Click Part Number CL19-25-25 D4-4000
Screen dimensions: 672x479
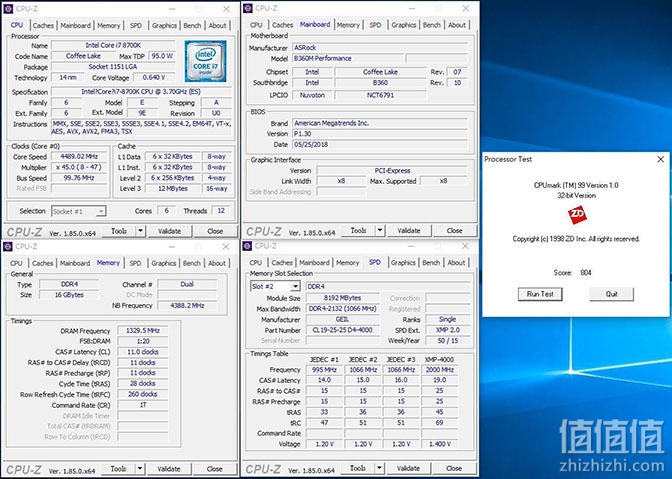342,330
